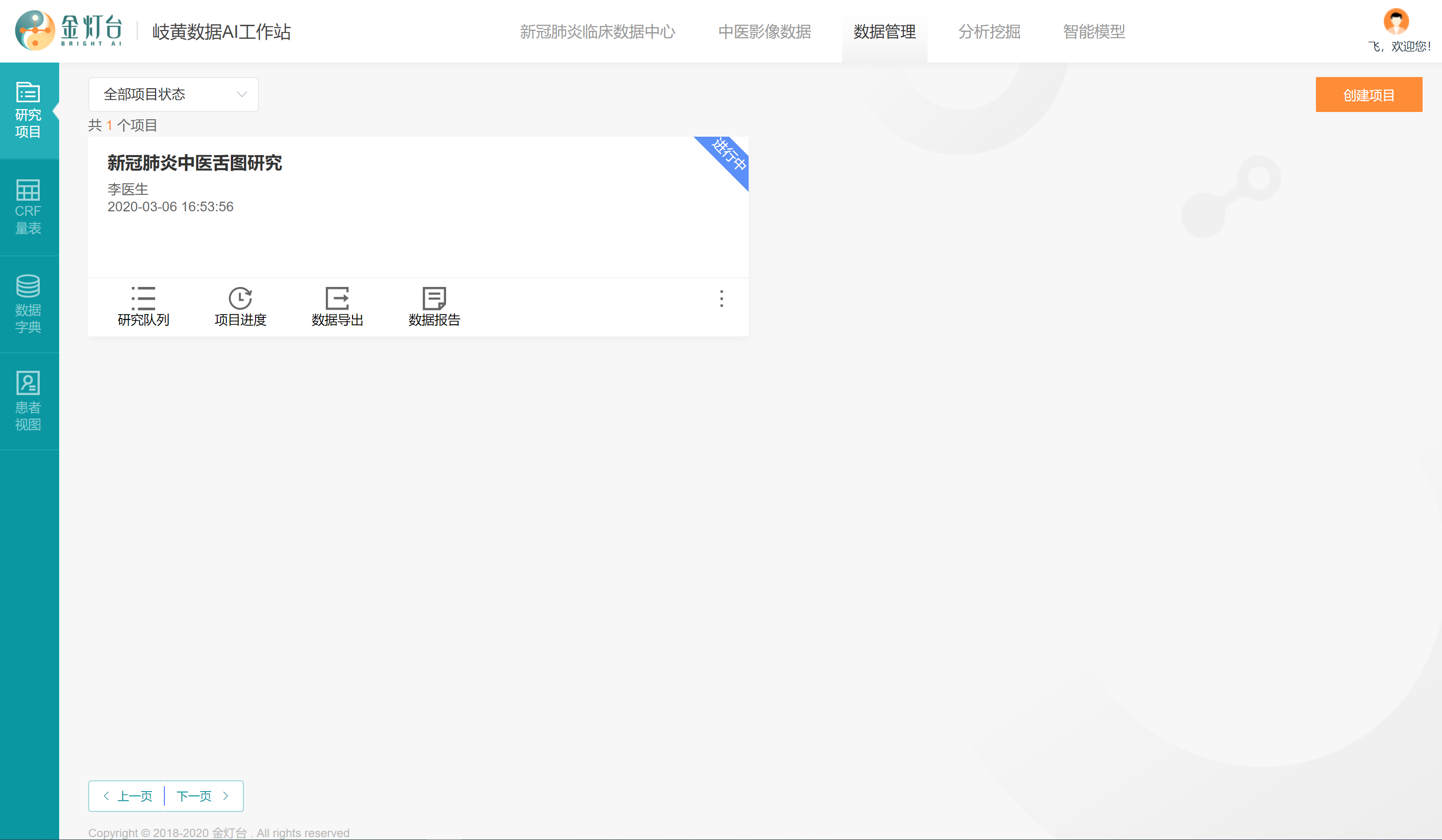Screen dimensions: 1442x840
Task: Go to 上一页 previous page
Action: coord(128,796)
